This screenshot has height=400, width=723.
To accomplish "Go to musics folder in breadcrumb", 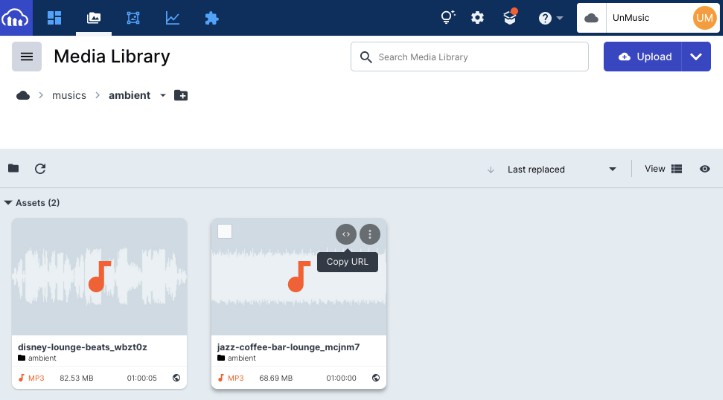I will [69, 95].
